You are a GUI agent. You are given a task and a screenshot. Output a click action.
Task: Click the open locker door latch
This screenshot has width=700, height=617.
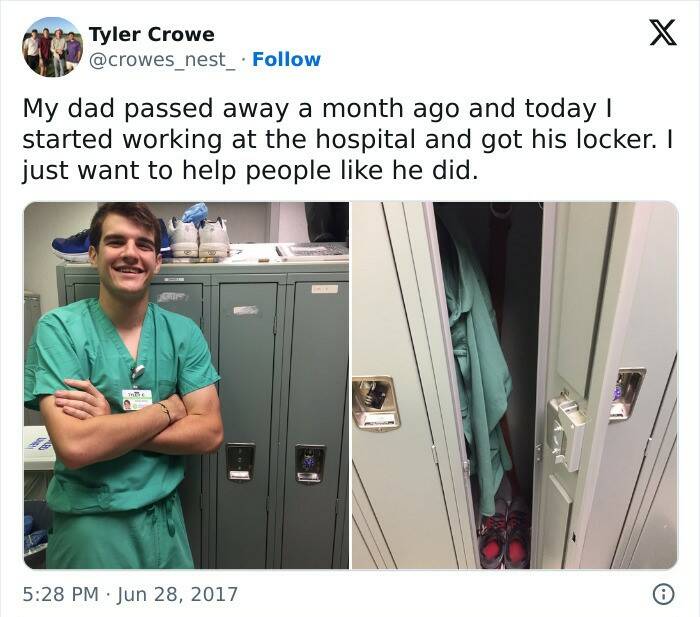click(x=567, y=432)
